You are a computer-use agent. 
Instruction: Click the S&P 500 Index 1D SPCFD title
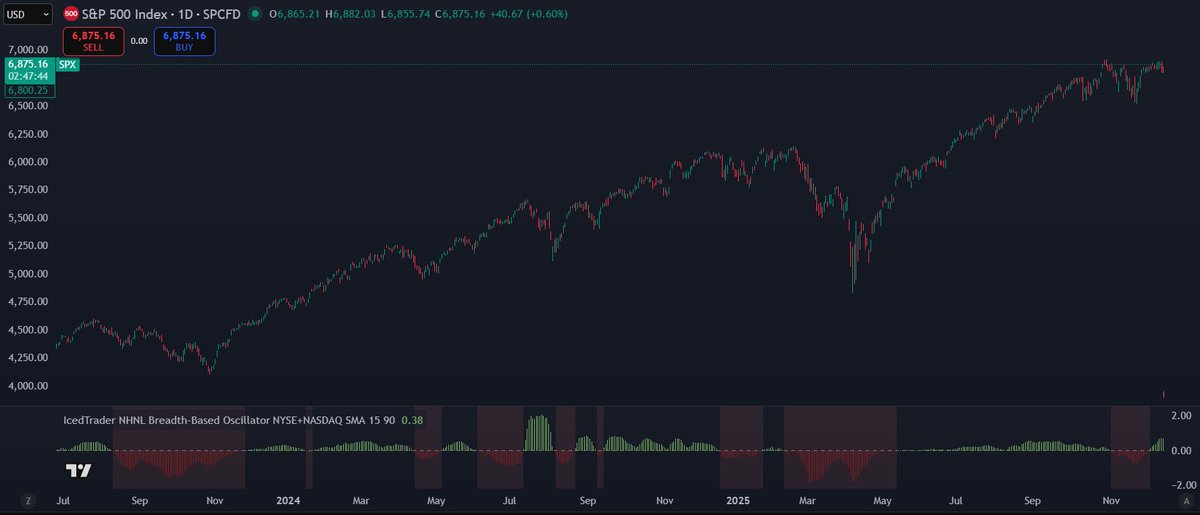pyautogui.click(x=163, y=14)
